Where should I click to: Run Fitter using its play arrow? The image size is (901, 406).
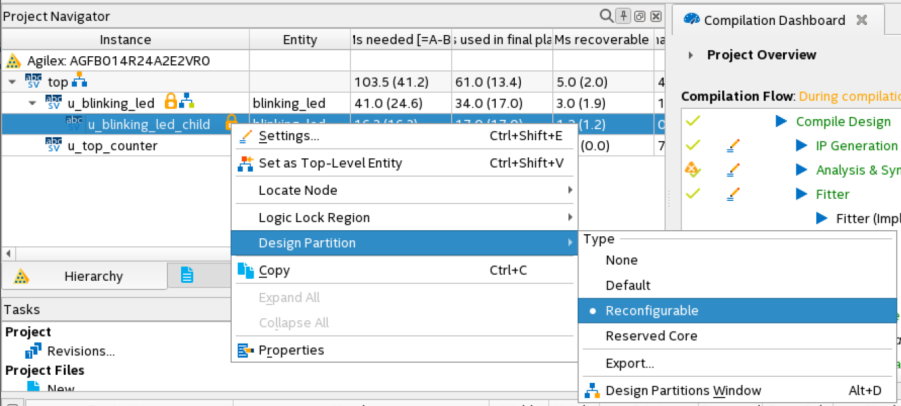[801, 194]
